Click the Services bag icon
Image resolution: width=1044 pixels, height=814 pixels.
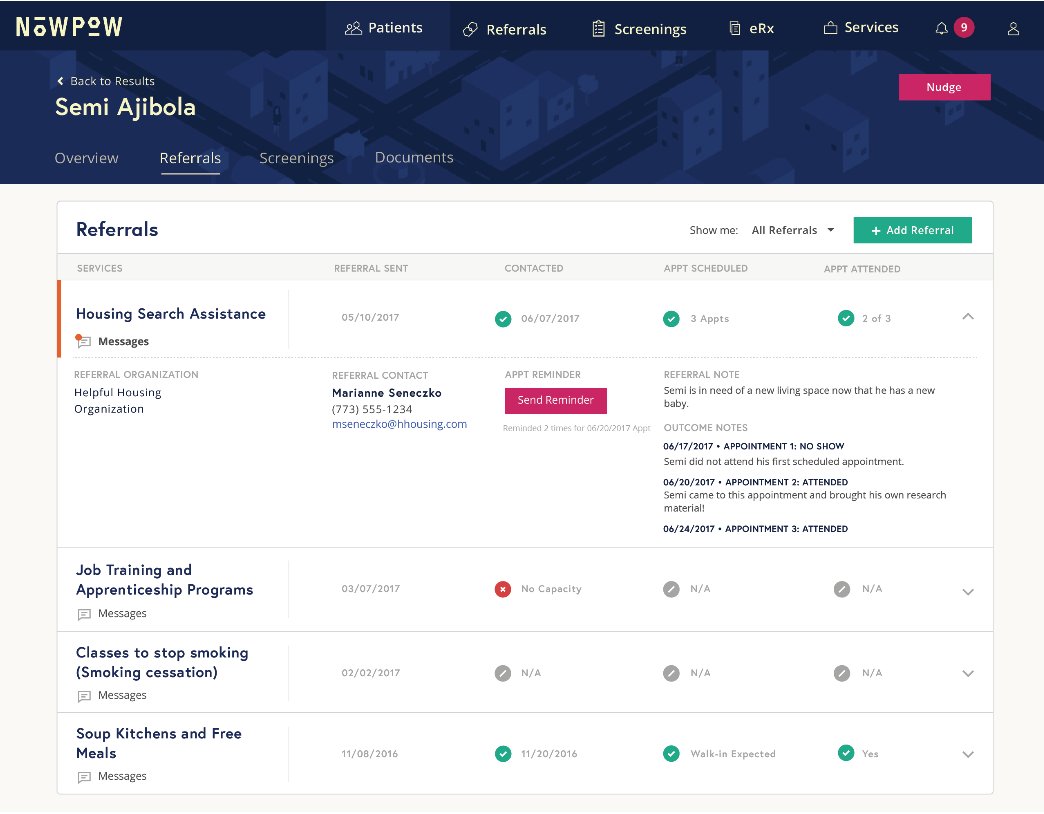pyautogui.click(x=830, y=28)
